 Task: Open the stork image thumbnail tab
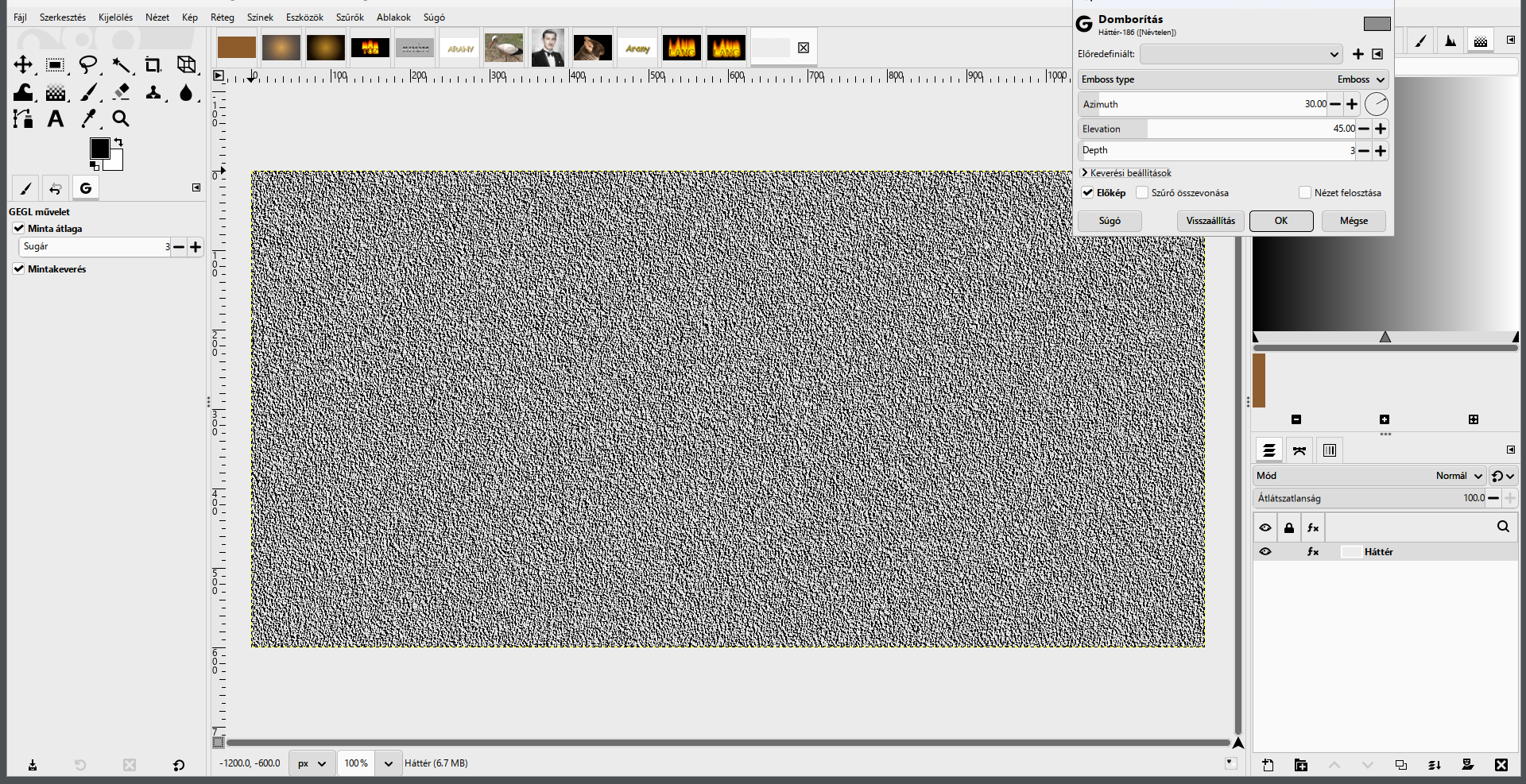click(x=504, y=48)
